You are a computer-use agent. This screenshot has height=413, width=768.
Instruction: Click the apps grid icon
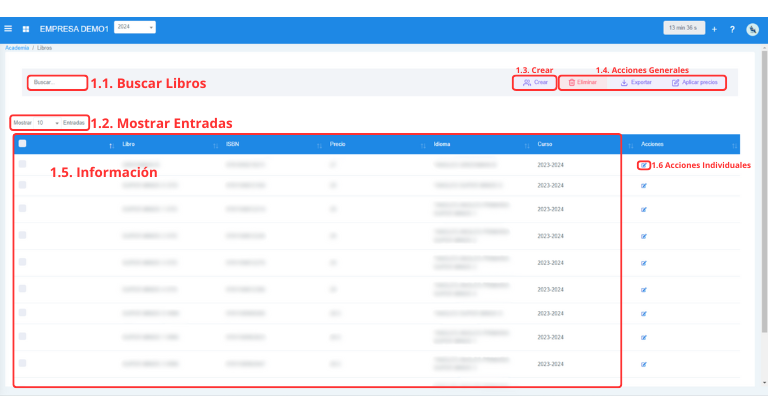click(x=26, y=28)
